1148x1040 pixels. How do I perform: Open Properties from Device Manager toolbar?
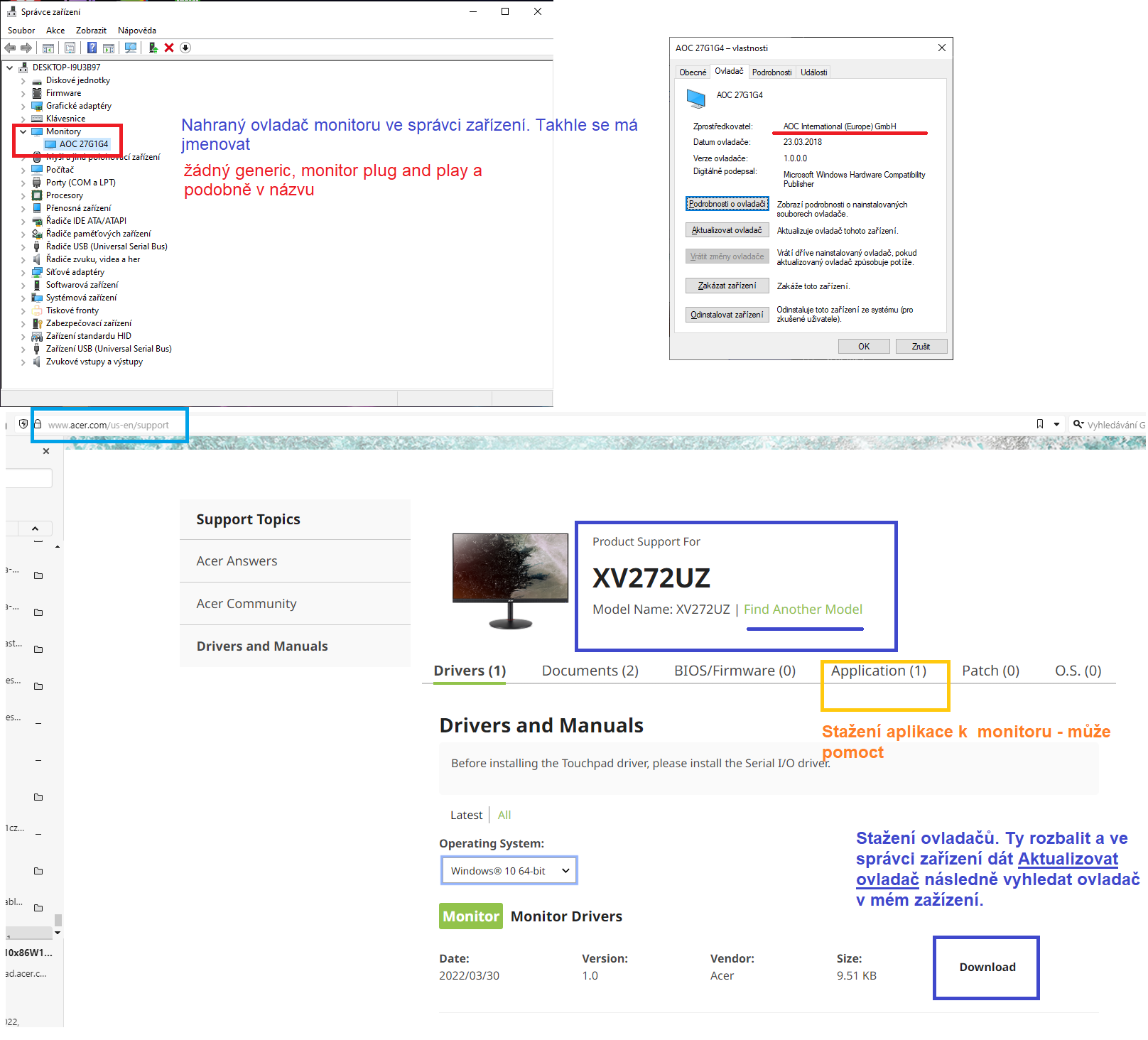point(70,48)
